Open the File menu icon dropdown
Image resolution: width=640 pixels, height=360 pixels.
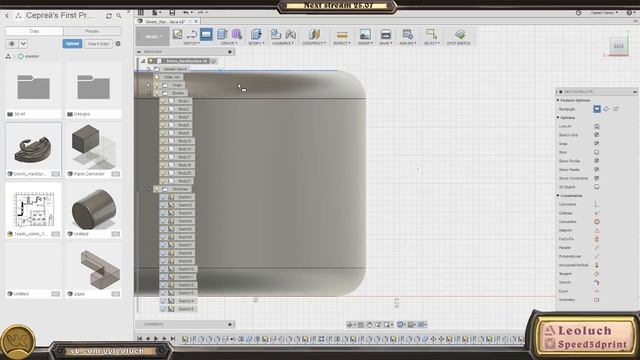click(x=157, y=13)
